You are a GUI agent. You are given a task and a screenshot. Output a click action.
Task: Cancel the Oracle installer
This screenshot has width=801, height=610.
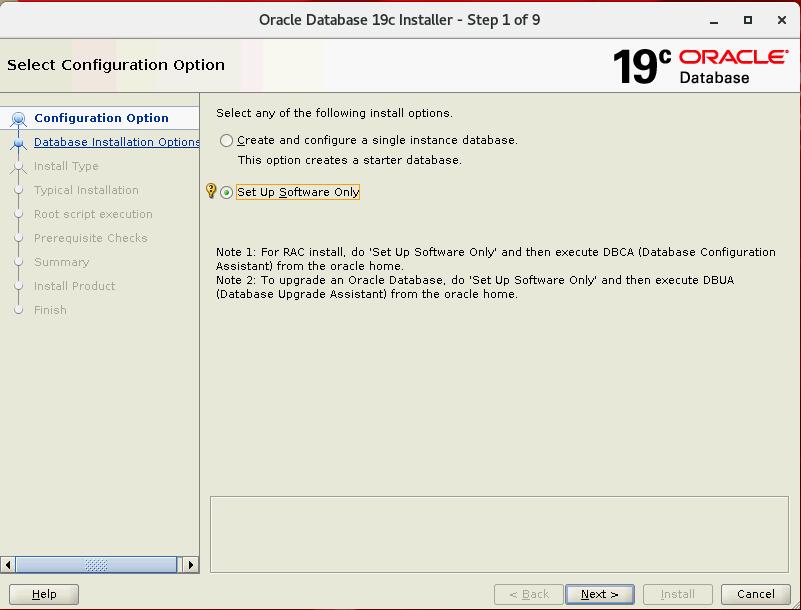[755, 594]
